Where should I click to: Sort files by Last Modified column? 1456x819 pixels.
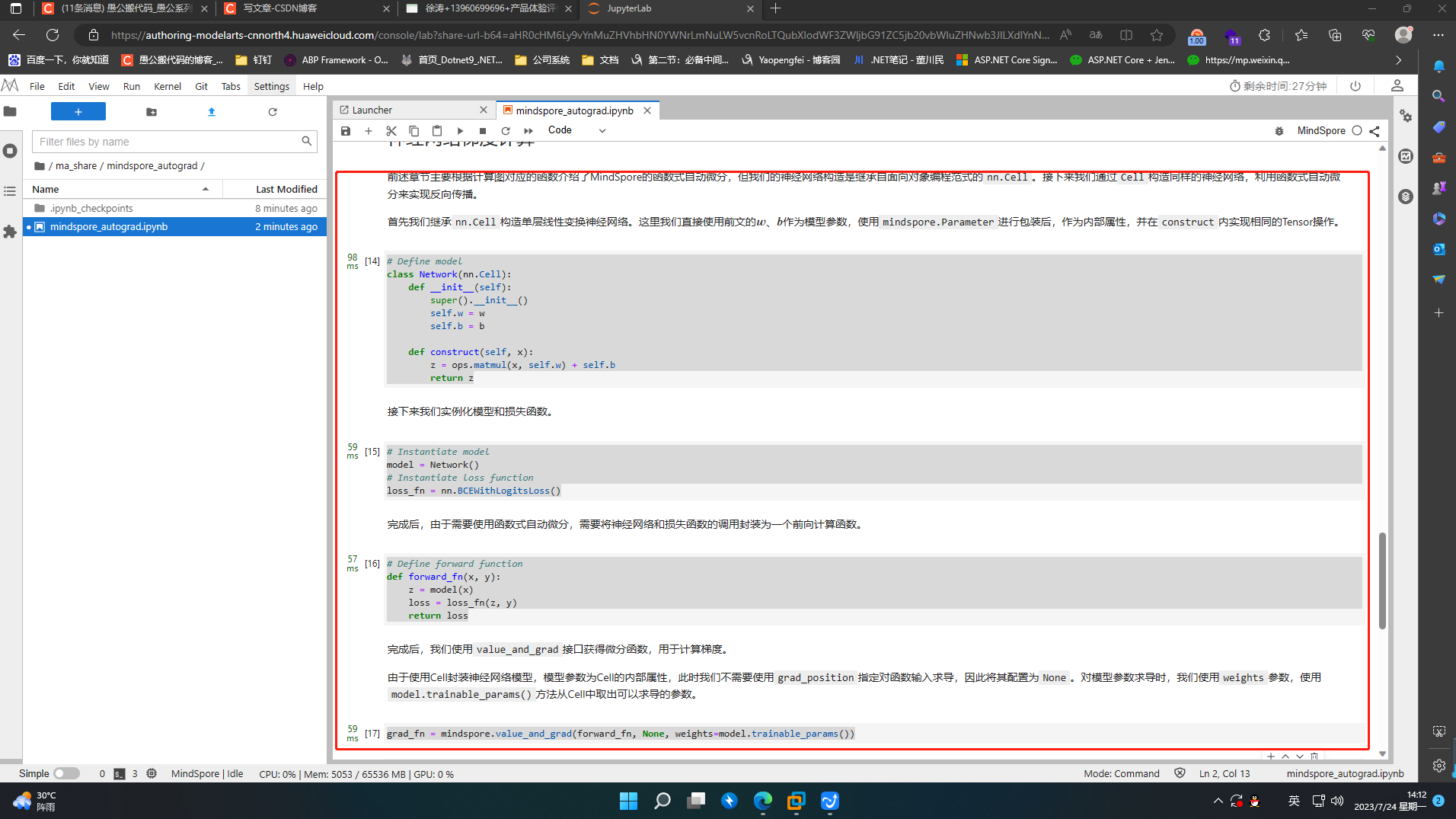coord(275,189)
